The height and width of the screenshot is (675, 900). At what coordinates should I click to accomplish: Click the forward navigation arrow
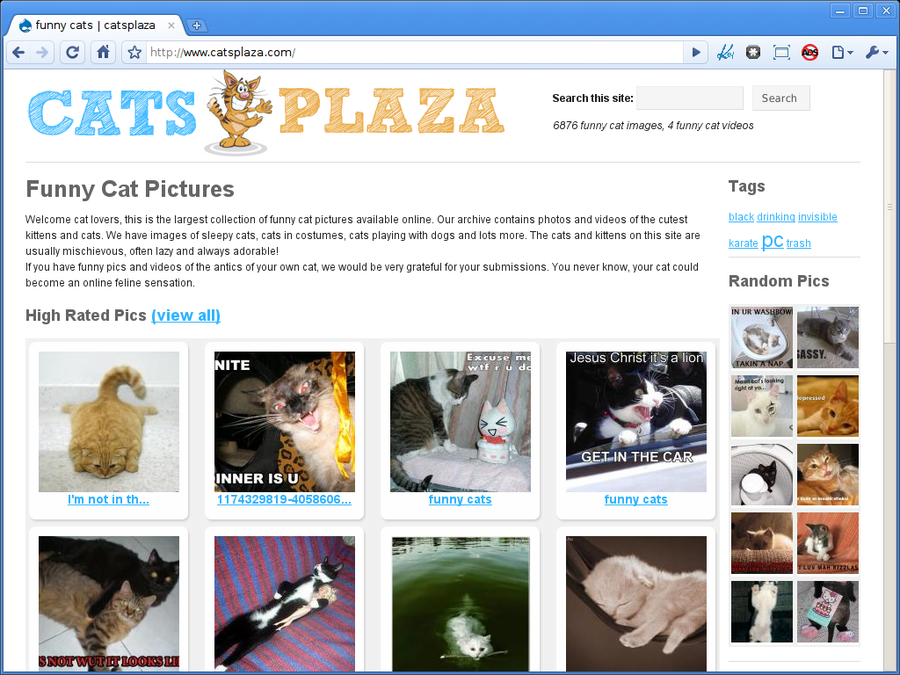click(x=42, y=53)
